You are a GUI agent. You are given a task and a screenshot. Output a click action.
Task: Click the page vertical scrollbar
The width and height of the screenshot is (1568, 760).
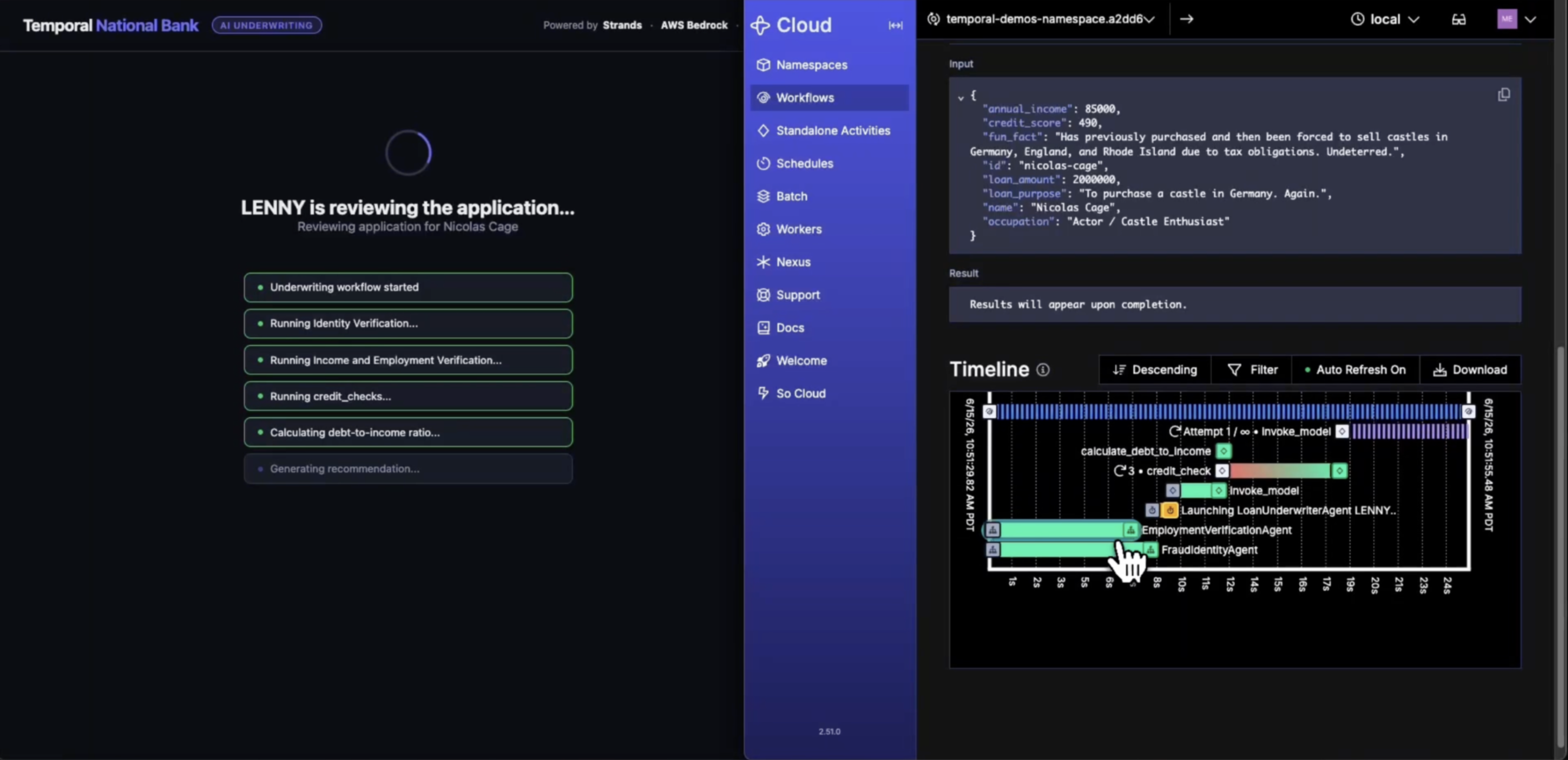pos(1561,546)
